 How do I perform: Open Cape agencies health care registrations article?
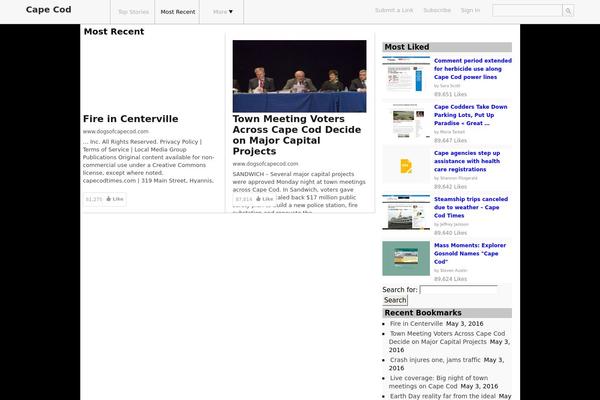pyautogui.click(x=467, y=161)
